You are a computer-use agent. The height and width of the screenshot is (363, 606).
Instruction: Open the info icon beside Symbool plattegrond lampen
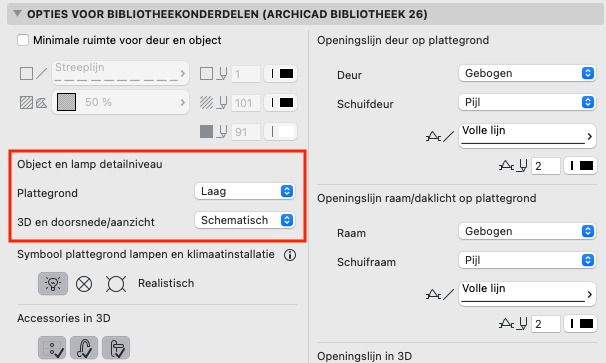pyautogui.click(x=290, y=255)
